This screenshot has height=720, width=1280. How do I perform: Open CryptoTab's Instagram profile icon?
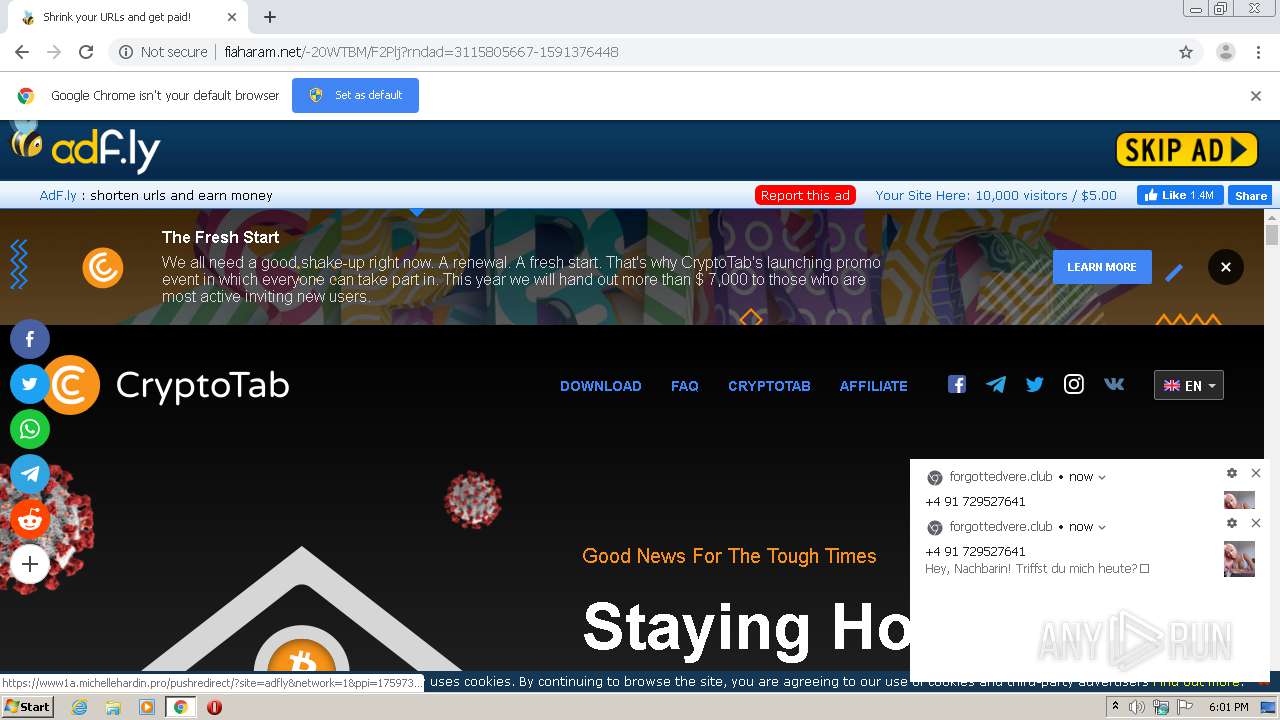pyautogui.click(x=1074, y=384)
